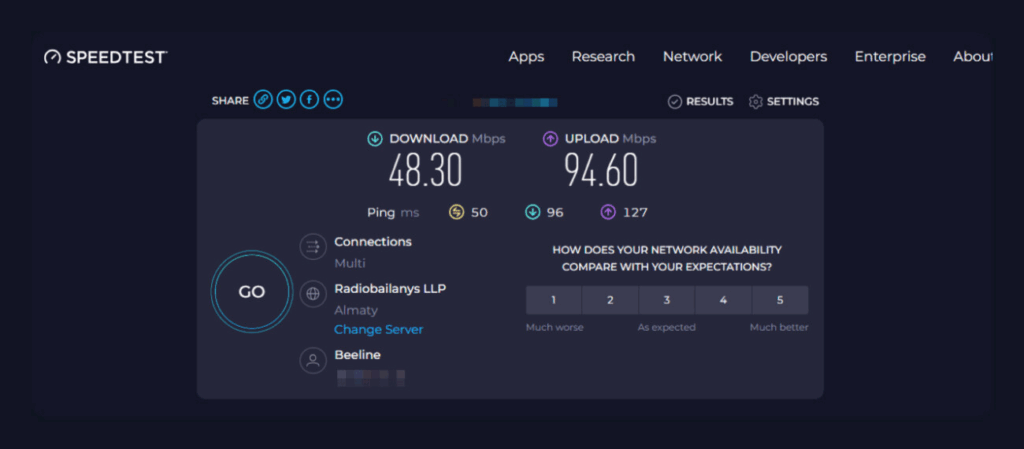Viewport: 1024px width, 449px height.
Task: Click the idle ping value 50
Action: click(x=479, y=213)
